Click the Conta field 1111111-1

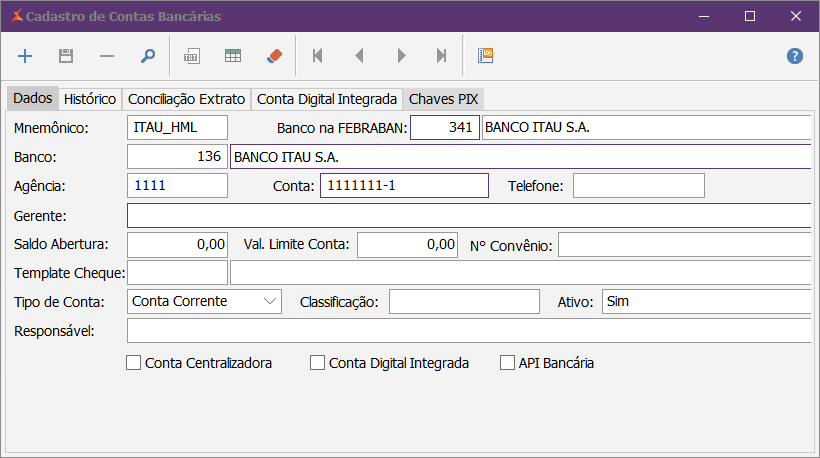pos(404,186)
